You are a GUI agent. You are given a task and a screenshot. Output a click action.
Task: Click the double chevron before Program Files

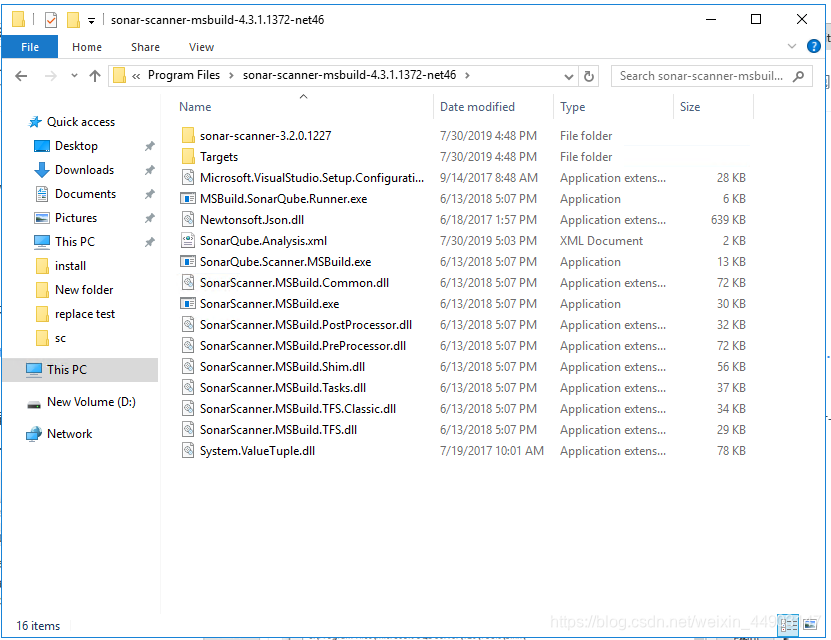click(x=136, y=76)
